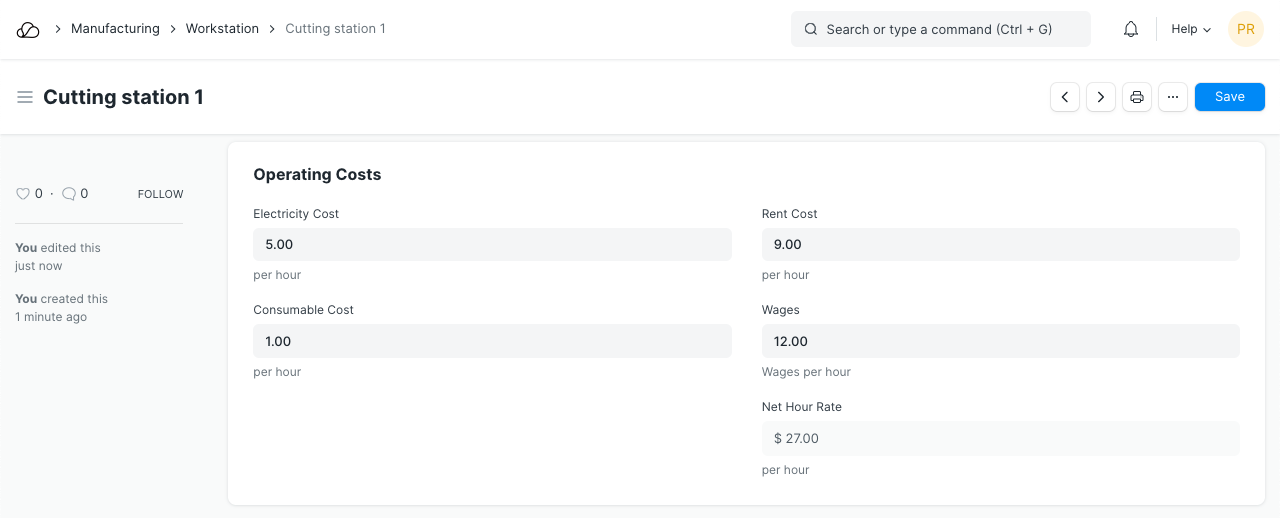Save the Cutting station 1 document
1280x518 pixels.
click(x=1229, y=97)
